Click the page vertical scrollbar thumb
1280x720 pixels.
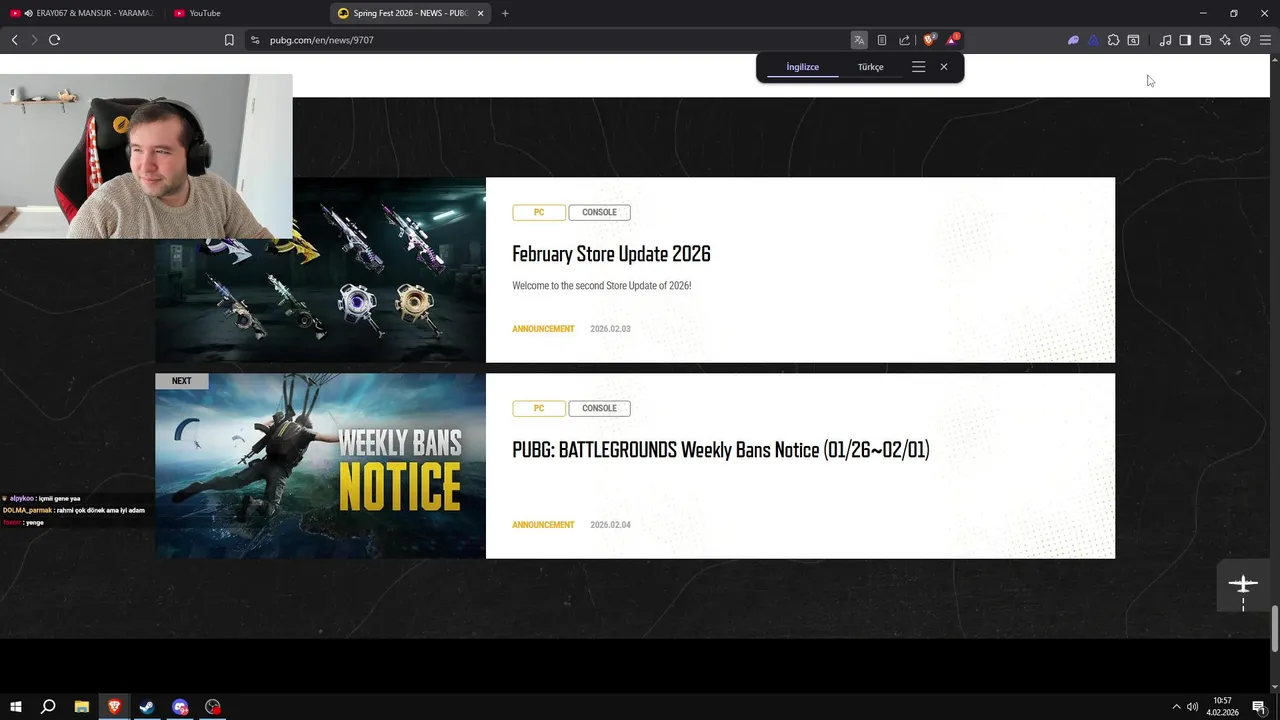1274,628
